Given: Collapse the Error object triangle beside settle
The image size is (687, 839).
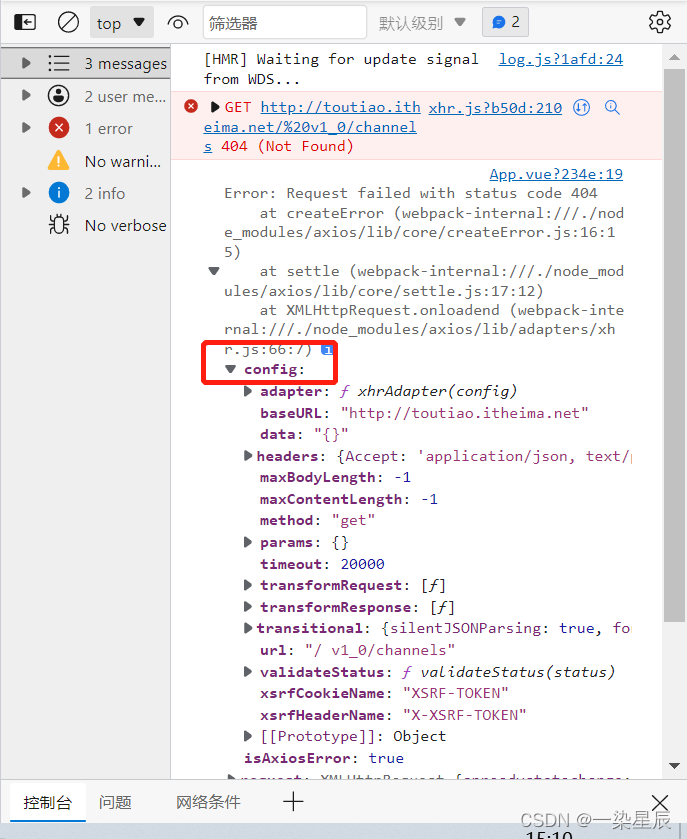Looking at the screenshot, I should click(213, 271).
